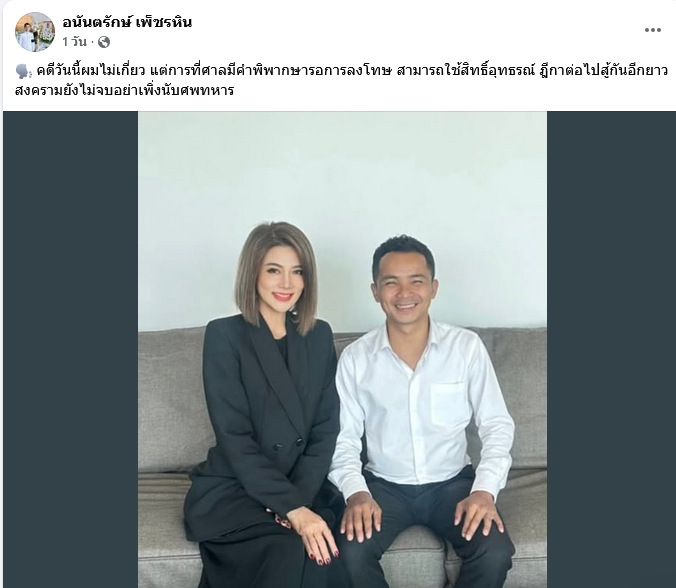Click the dark margin right of photo
This screenshot has height=588, width=676.
[x=611, y=349]
